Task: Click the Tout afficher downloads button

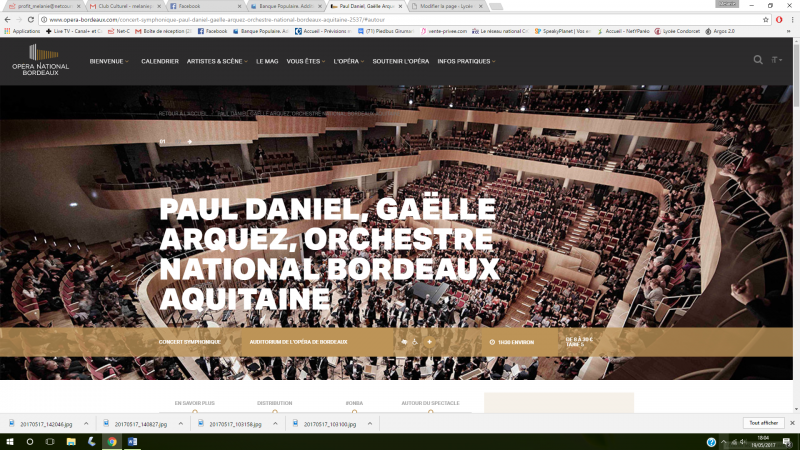Action: [x=763, y=424]
